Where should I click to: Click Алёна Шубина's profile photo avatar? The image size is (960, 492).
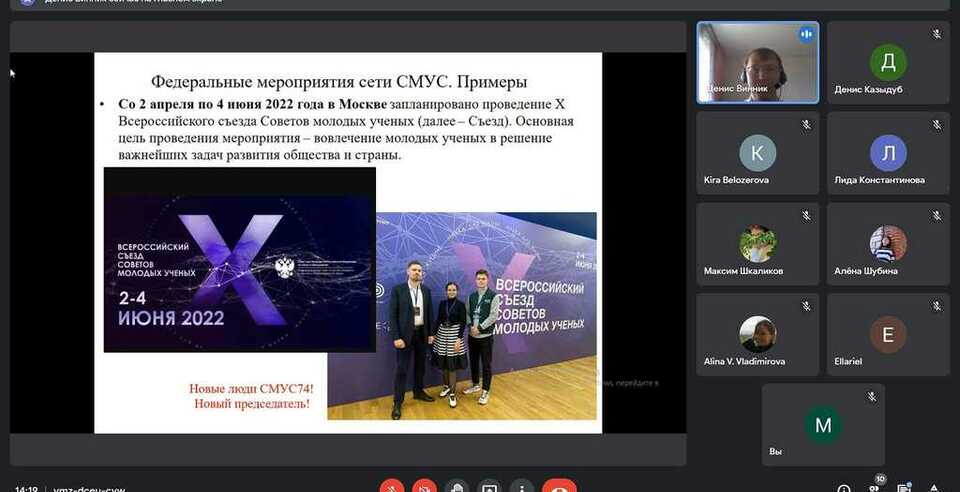(x=888, y=244)
